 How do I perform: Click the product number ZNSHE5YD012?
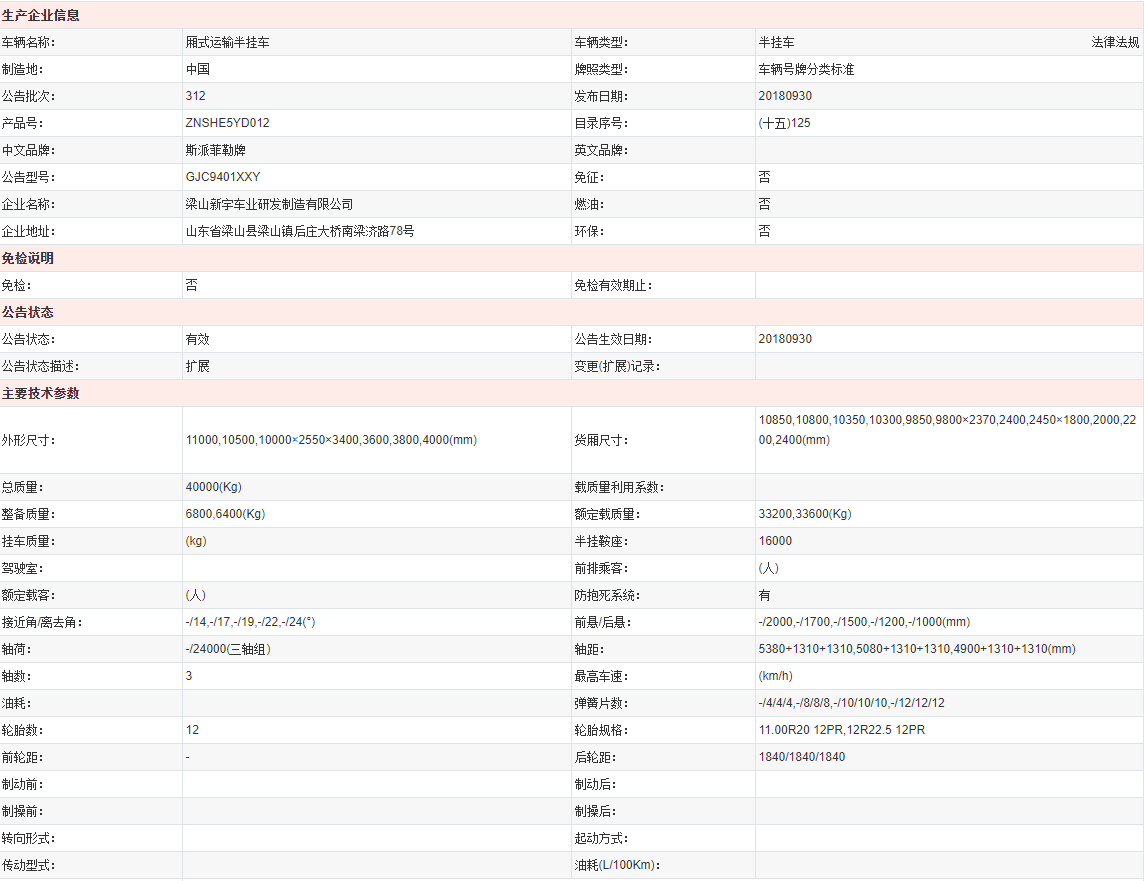coord(227,123)
